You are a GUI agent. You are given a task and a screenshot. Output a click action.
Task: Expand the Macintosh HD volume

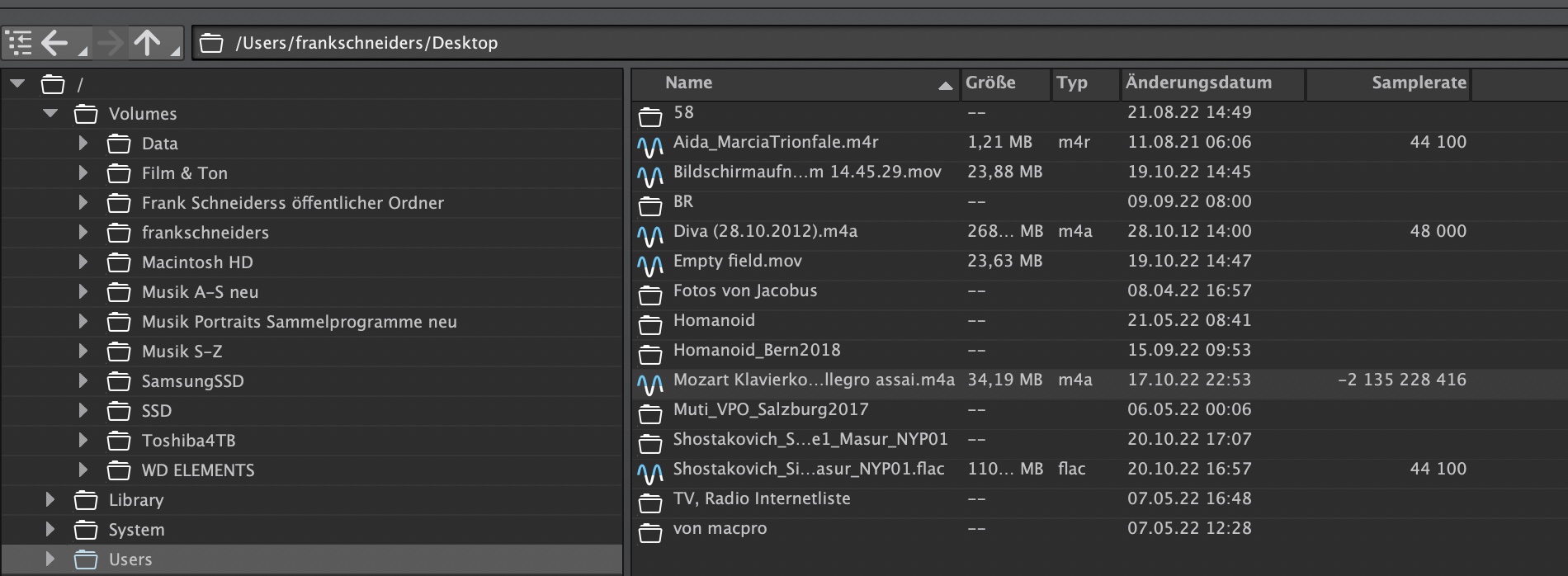(83, 262)
